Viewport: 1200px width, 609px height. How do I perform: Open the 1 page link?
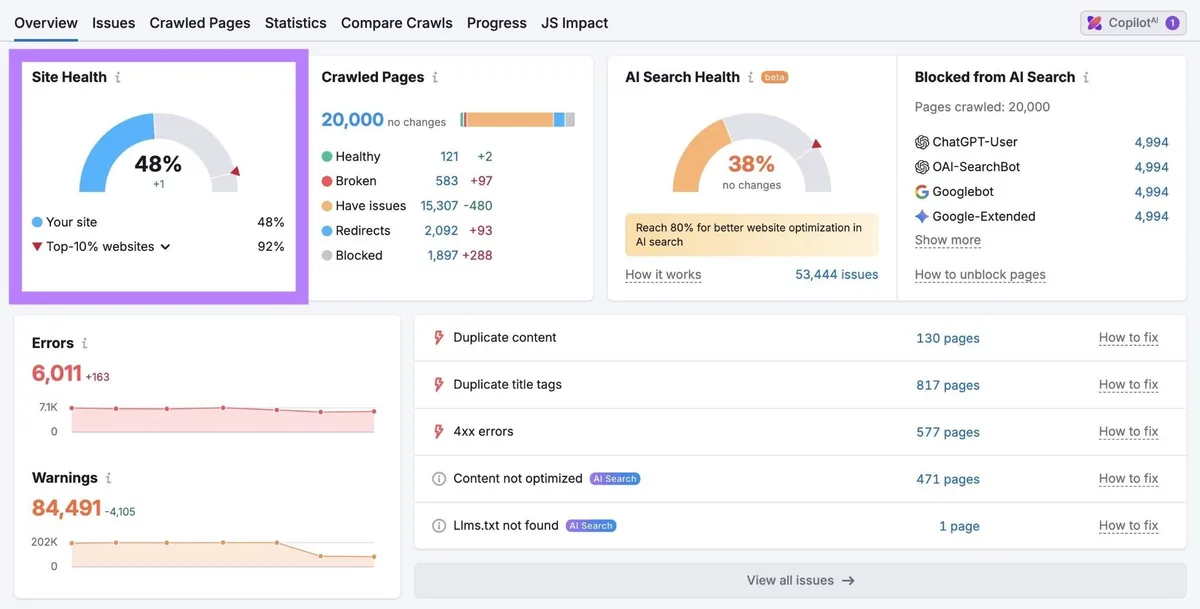tap(959, 526)
